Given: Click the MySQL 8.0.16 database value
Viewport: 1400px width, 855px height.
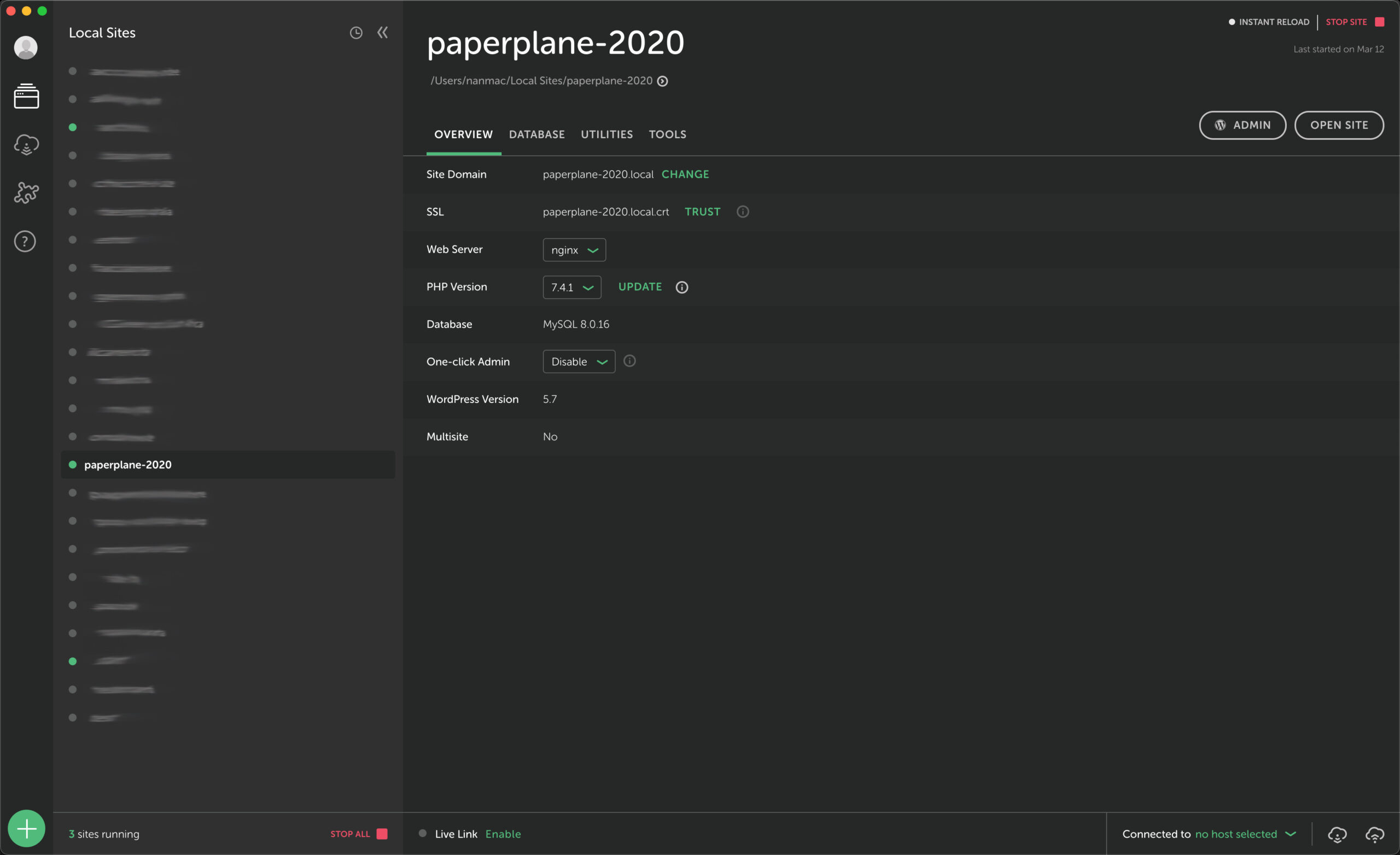Looking at the screenshot, I should click(576, 324).
